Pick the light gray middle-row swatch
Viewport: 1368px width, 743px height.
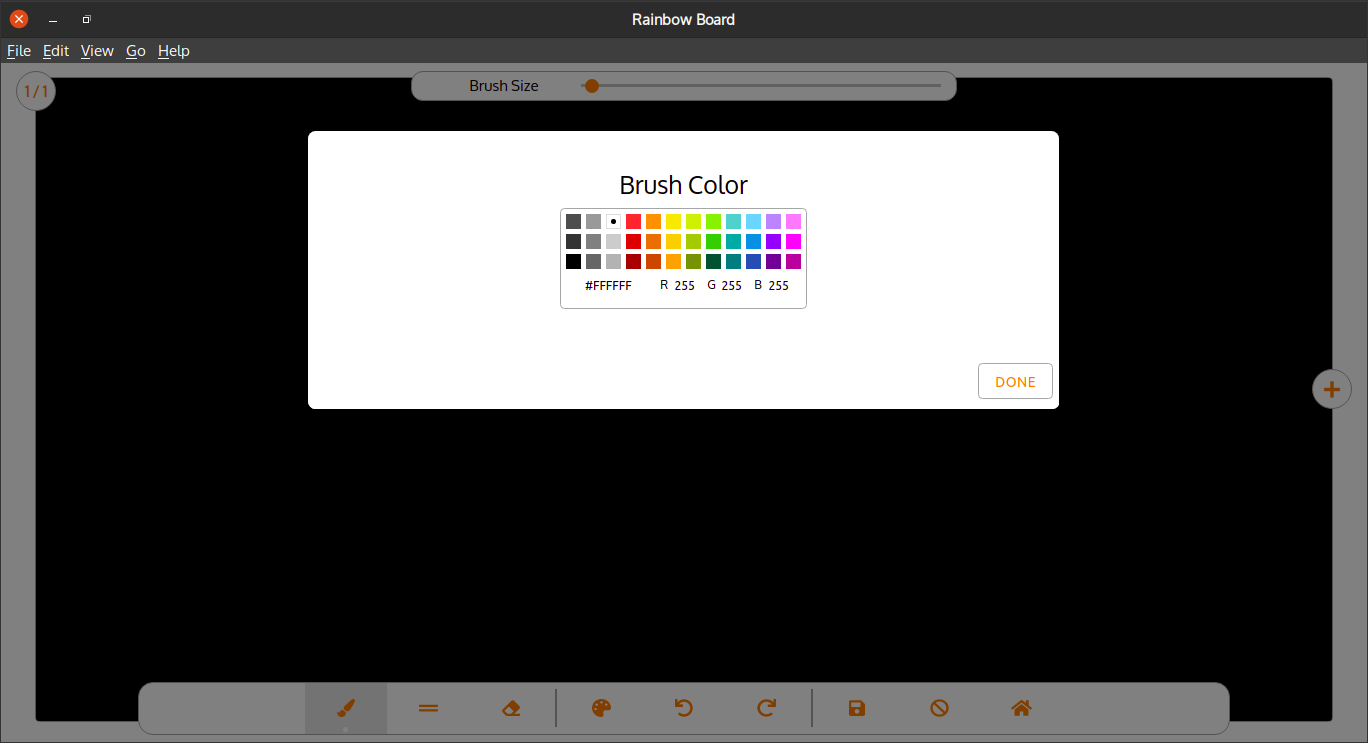click(x=613, y=241)
